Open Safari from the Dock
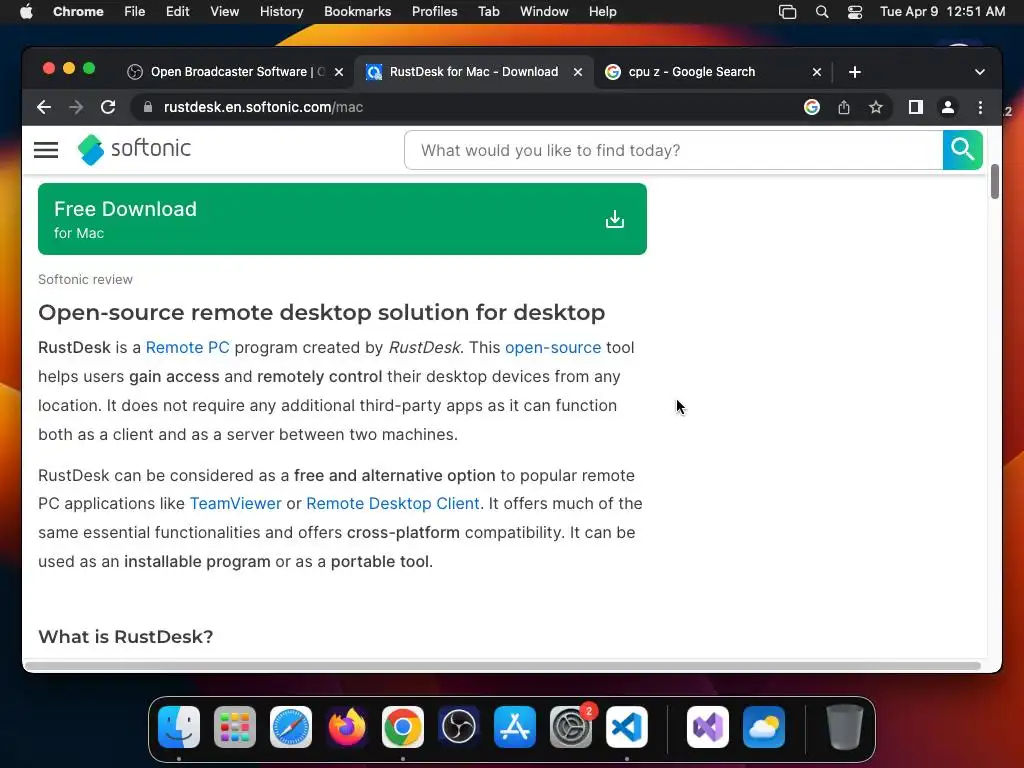The width and height of the screenshot is (1024, 768). point(291,727)
